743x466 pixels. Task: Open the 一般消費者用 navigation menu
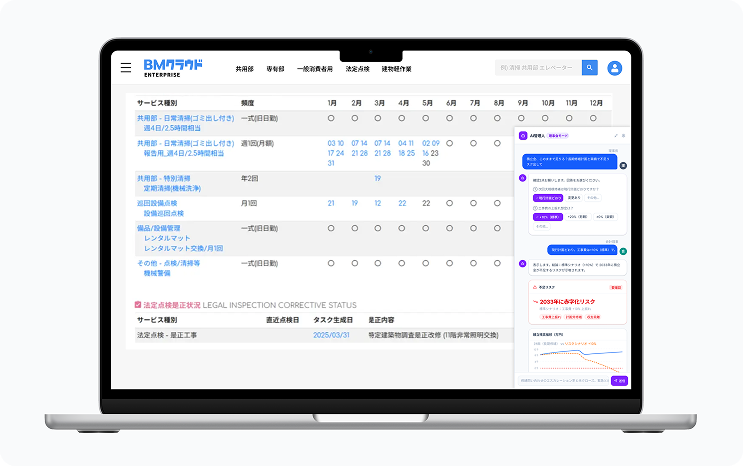tap(313, 69)
